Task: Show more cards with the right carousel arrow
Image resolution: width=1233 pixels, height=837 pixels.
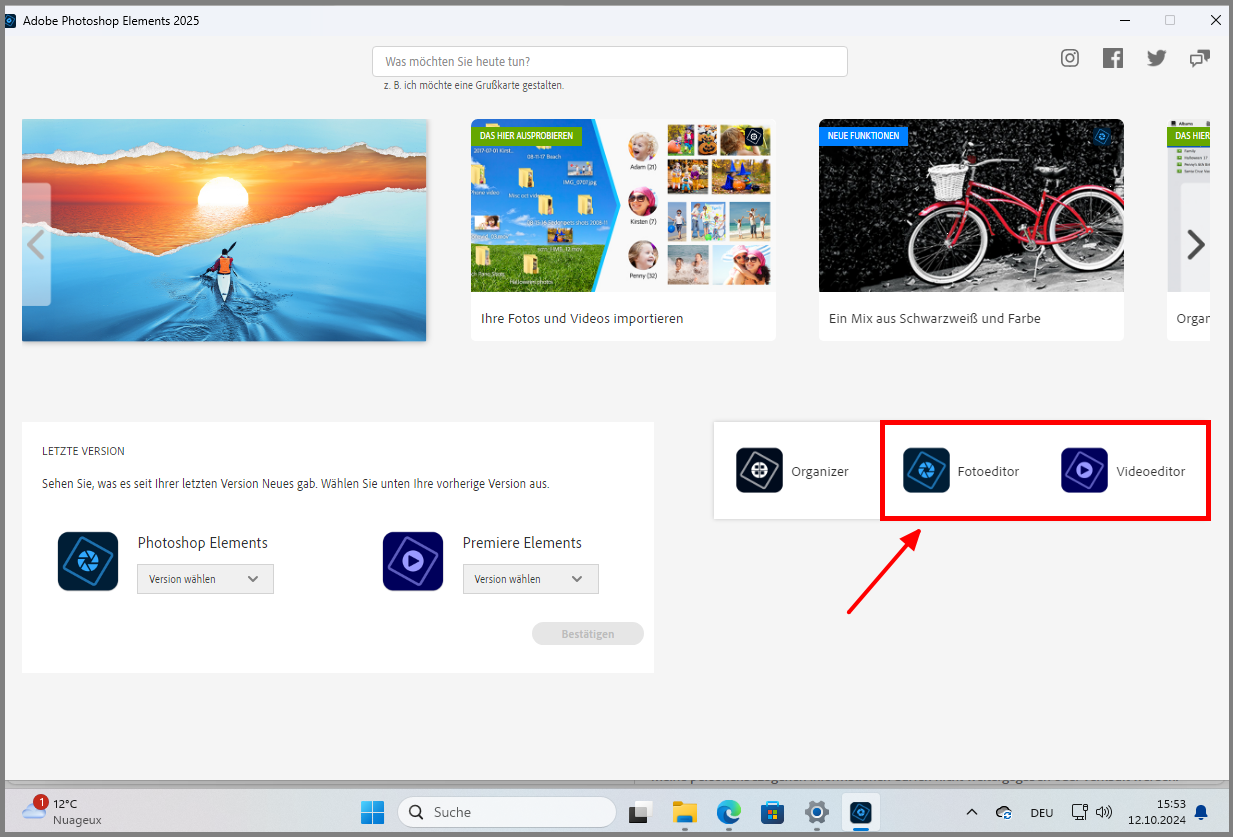Action: pos(1196,243)
